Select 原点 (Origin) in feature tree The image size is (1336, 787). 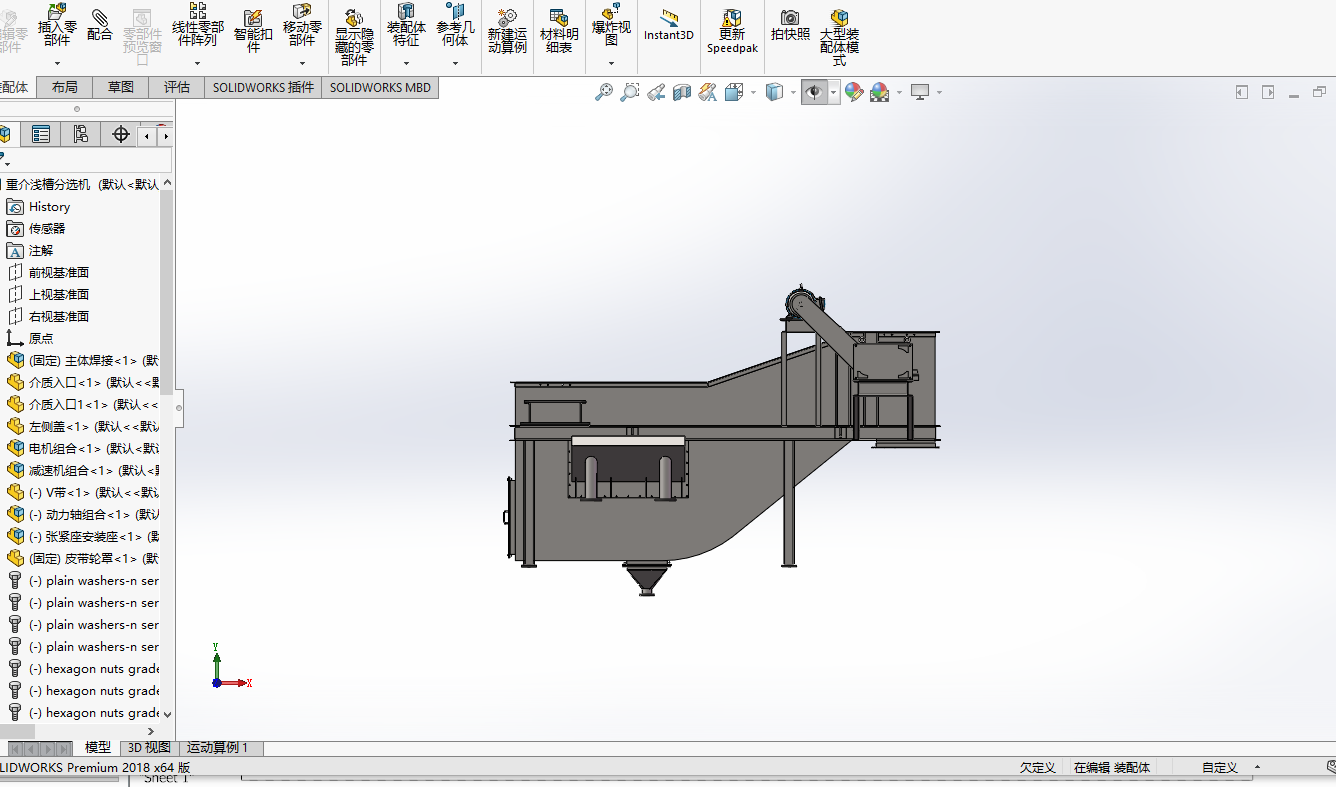41,339
